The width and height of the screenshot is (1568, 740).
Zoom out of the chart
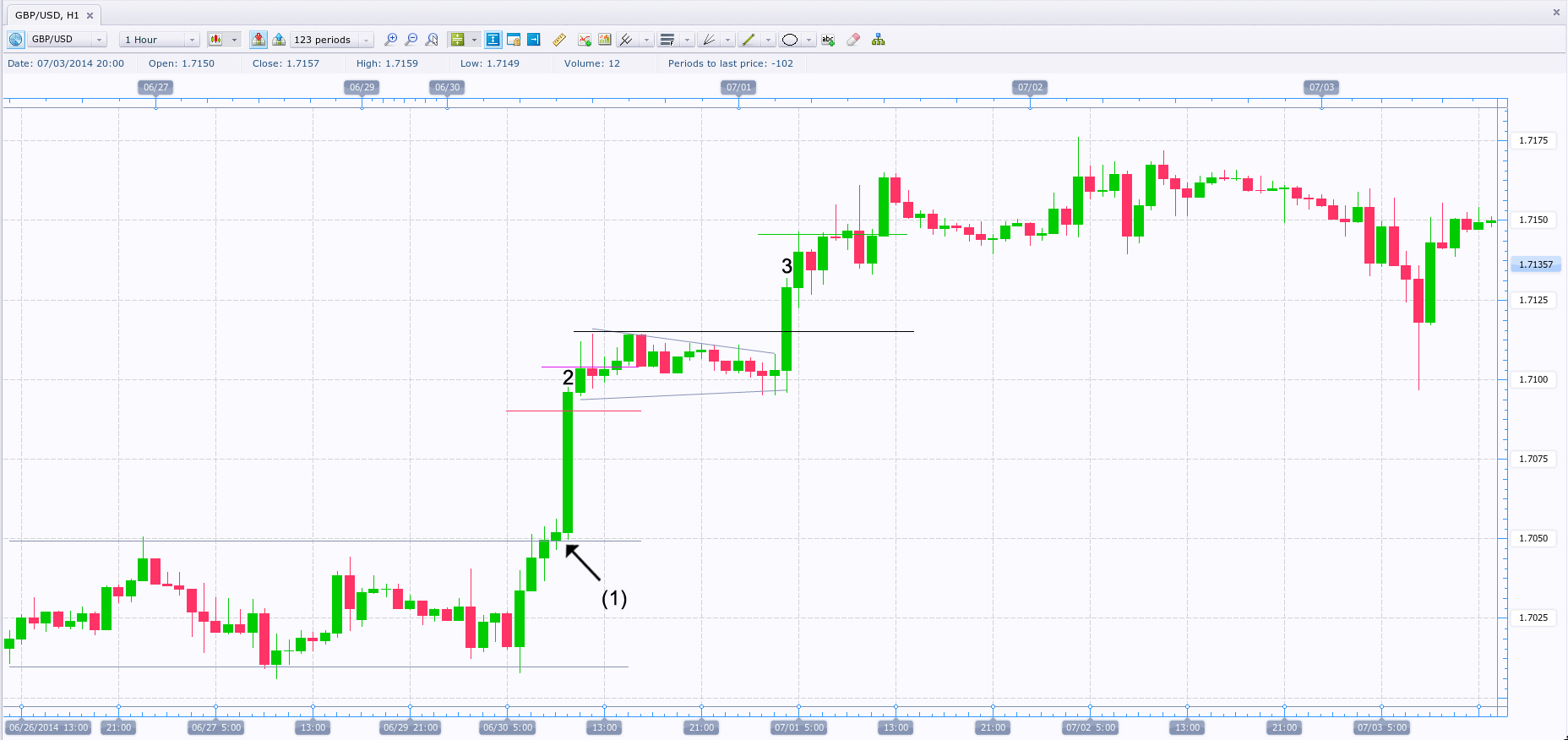[411, 40]
